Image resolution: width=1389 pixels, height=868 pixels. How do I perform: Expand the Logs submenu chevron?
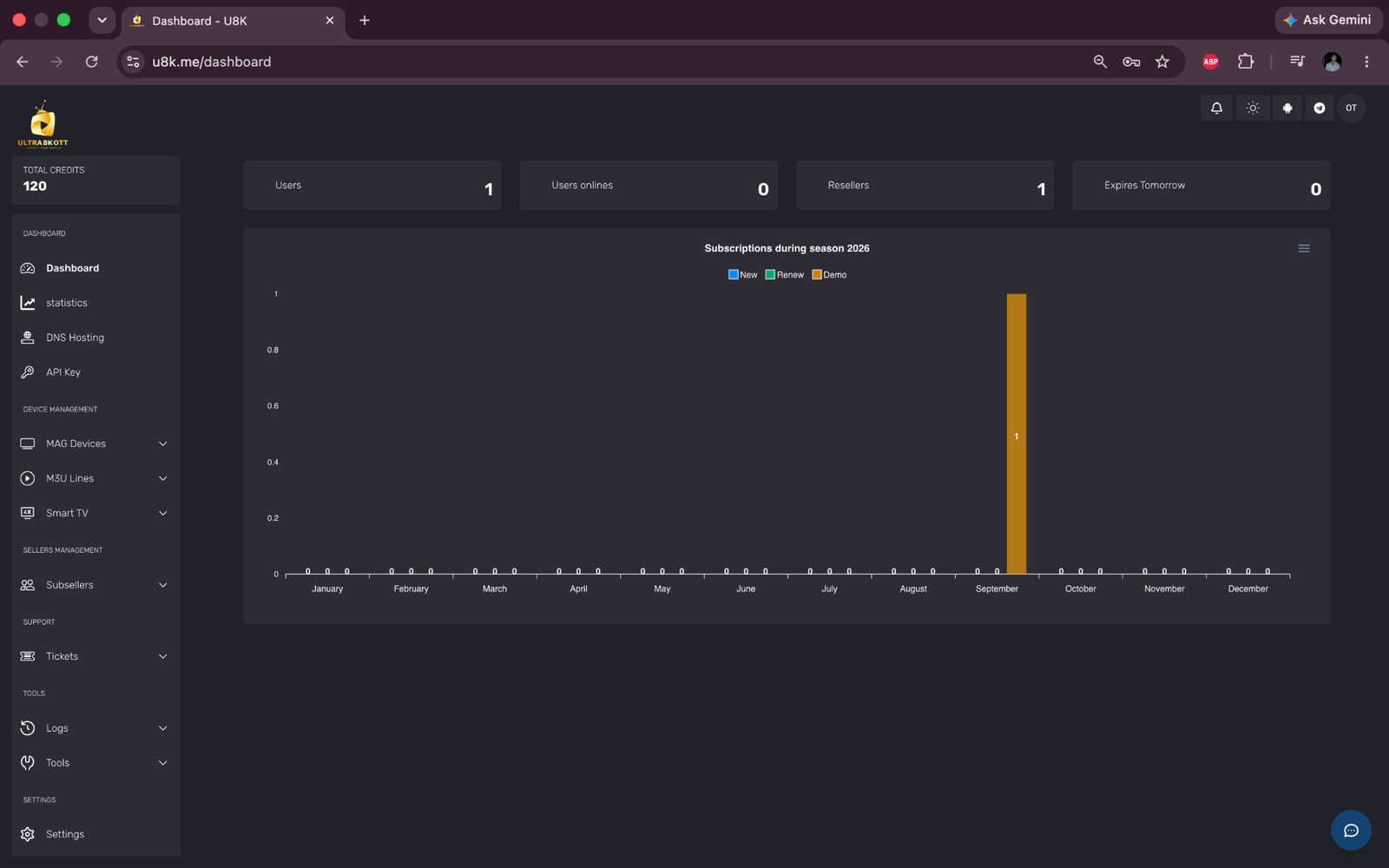(162, 728)
